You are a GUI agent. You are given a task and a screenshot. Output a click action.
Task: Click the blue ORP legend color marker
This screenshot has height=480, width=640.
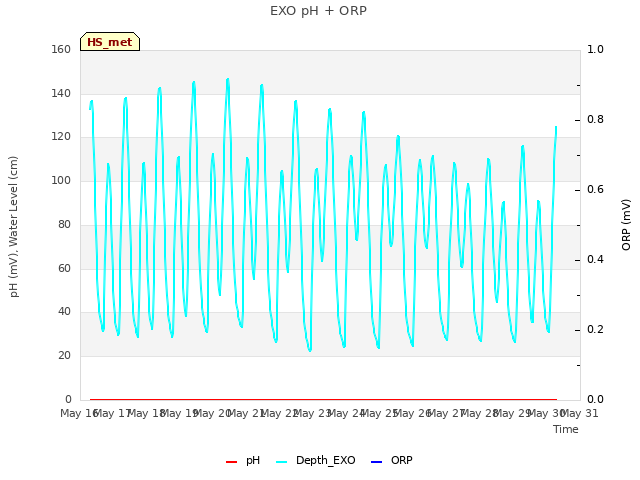[x=376, y=462]
